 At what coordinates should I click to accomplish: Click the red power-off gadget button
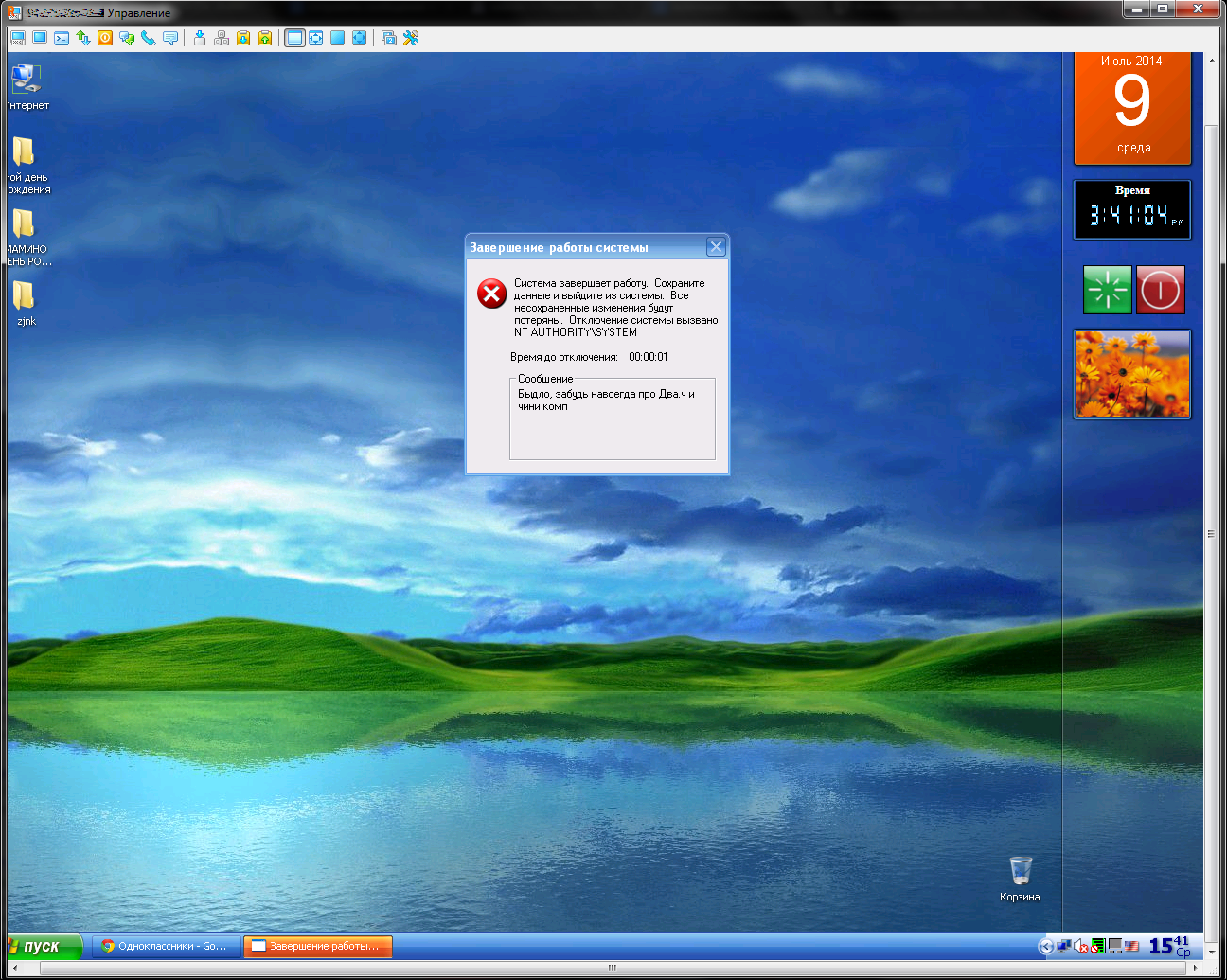pos(1161,289)
